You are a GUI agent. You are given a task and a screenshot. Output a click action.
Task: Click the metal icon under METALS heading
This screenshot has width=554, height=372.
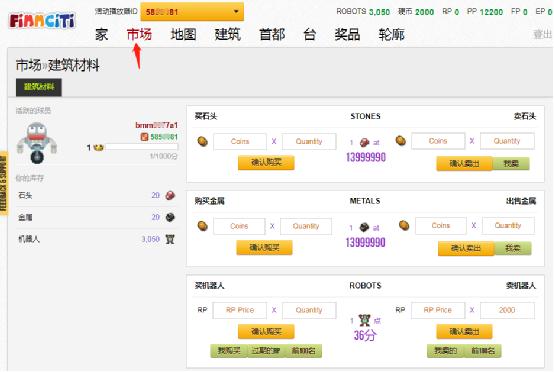(x=364, y=227)
